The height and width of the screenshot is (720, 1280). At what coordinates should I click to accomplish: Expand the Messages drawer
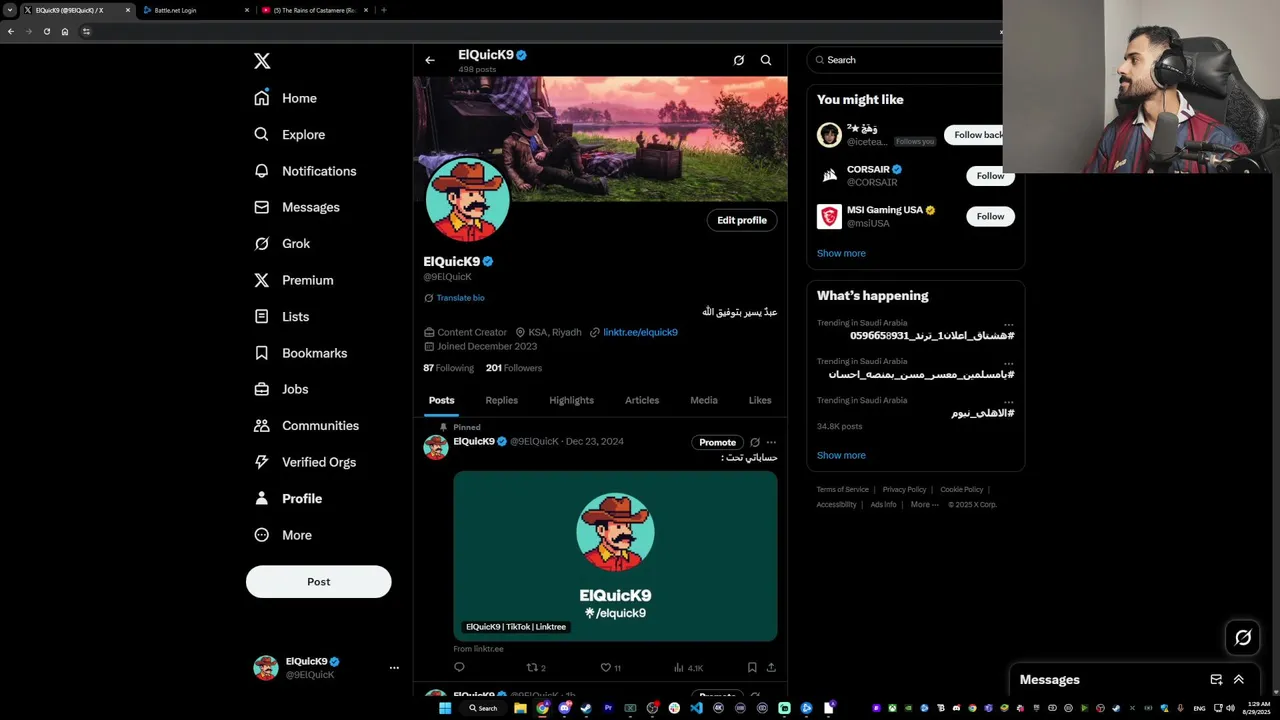coord(1239,680)
